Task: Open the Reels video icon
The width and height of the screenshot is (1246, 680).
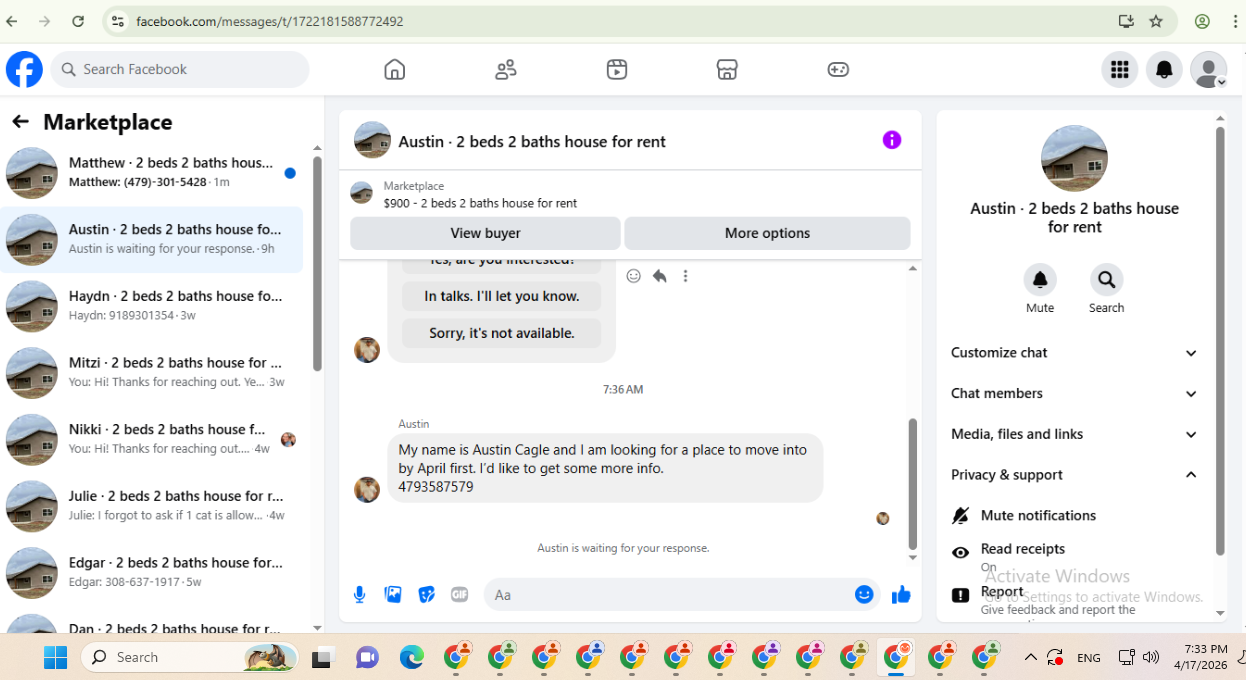Action: [x=617, y=69]
